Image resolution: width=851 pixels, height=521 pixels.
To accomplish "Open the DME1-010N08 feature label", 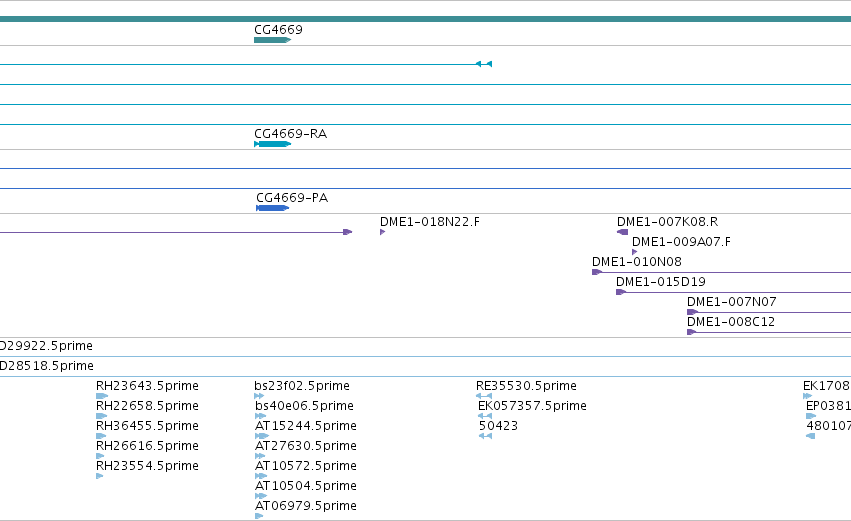I will [x=637, y=262].
